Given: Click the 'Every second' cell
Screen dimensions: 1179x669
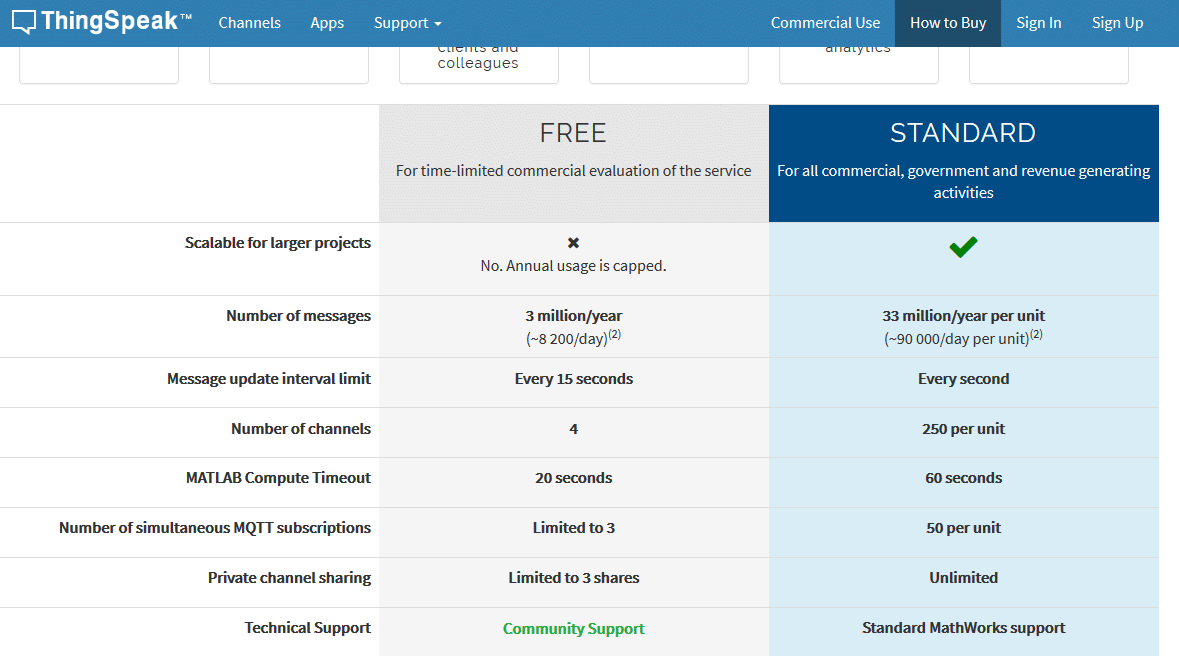Looking at the screenshot, I should tap(963, 379).
